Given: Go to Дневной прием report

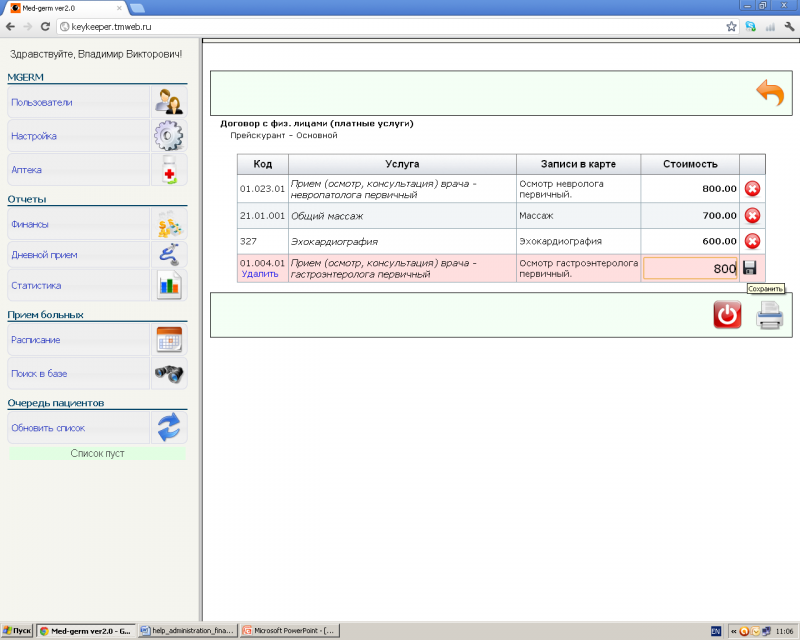Looking at the screenshot, I should point(78,255).
